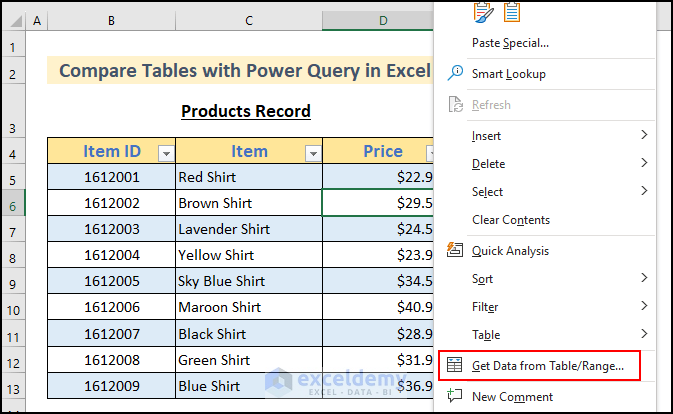Select row 6 header

[13, 203]
